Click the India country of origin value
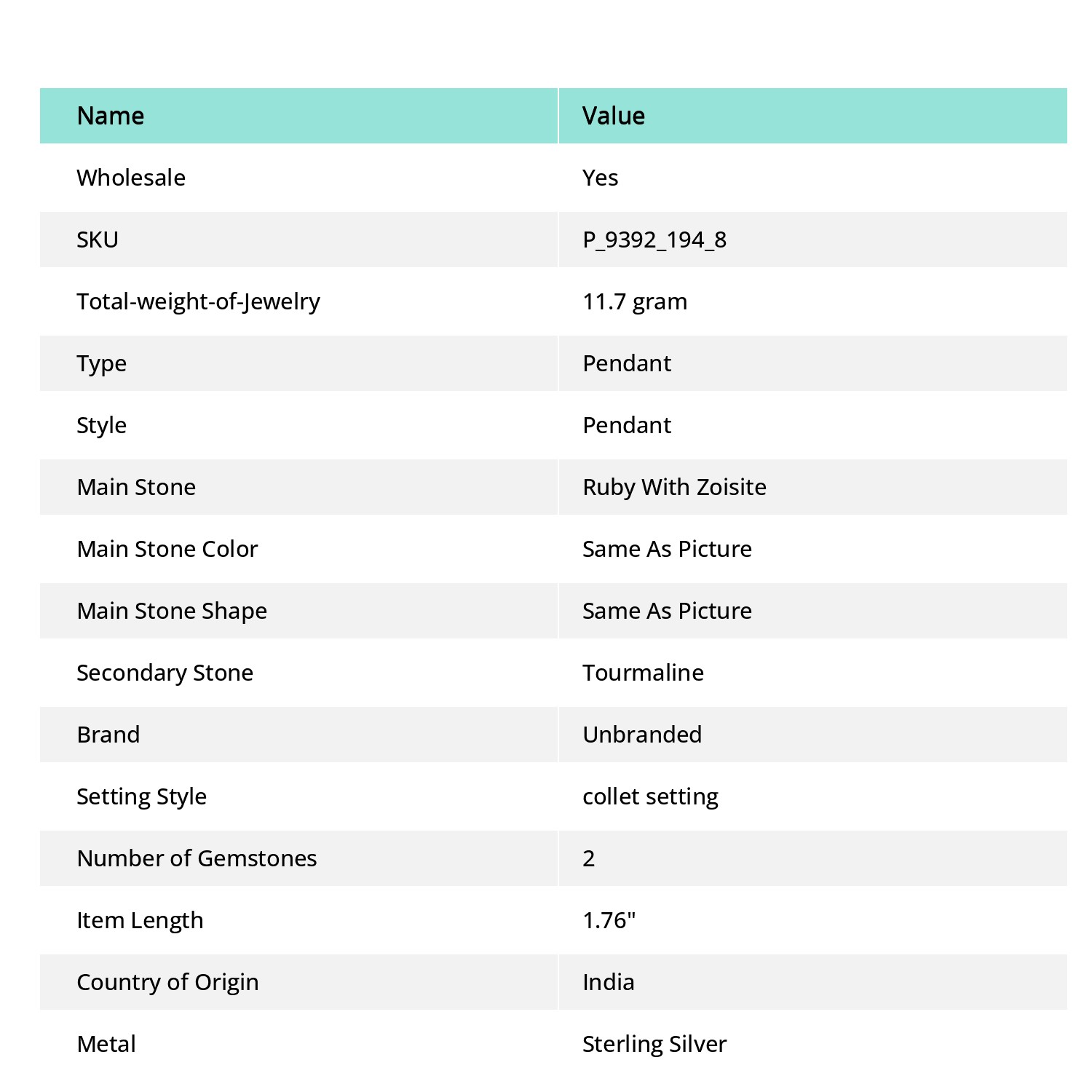 (608, 982)
